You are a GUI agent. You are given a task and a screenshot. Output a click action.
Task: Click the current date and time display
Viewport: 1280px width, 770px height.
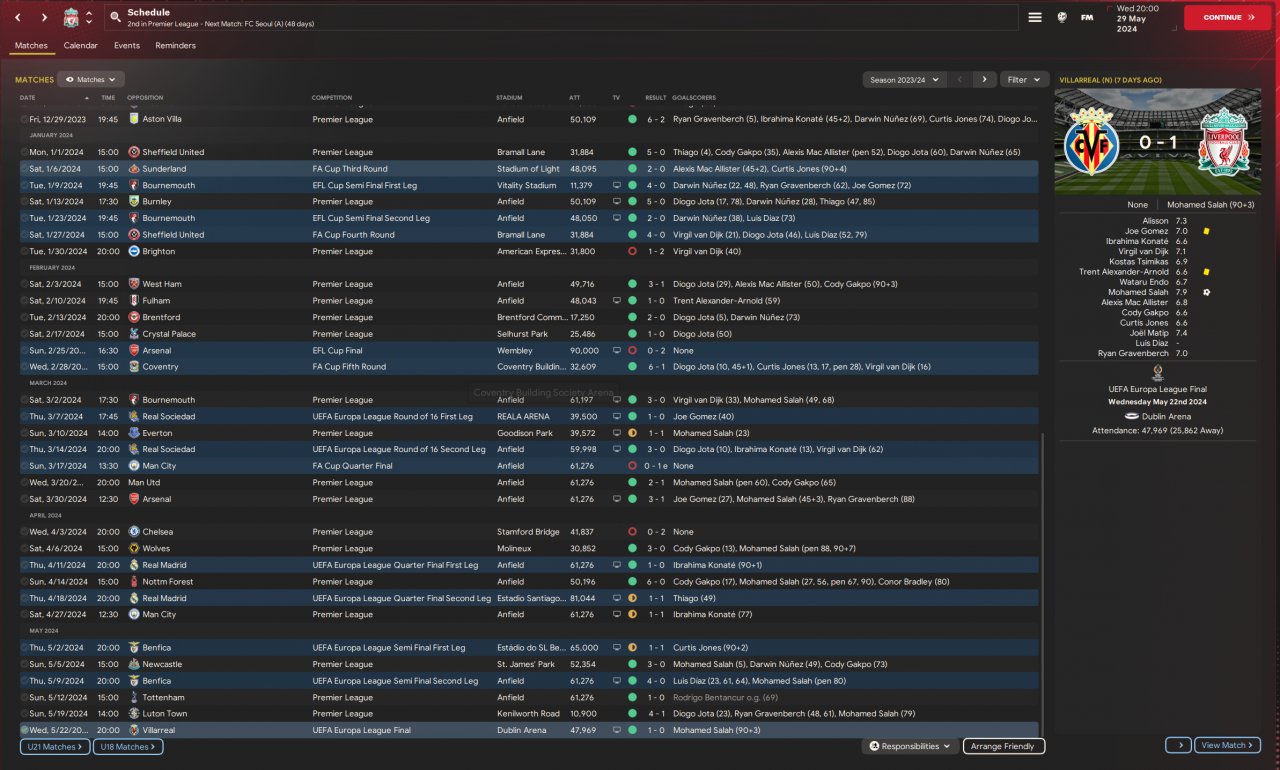tap(1137, 18)
